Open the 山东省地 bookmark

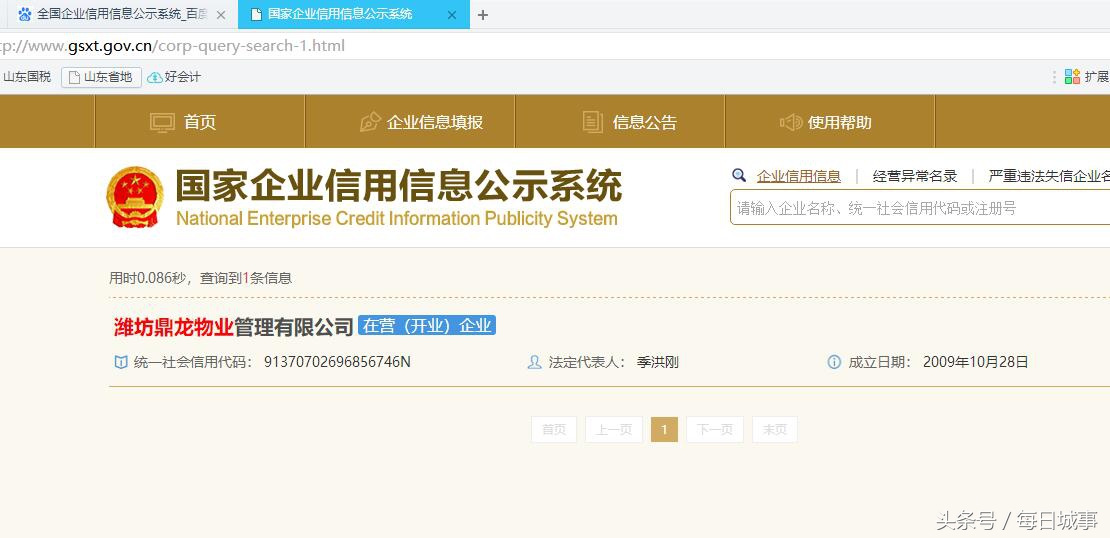tap(101, 77)
